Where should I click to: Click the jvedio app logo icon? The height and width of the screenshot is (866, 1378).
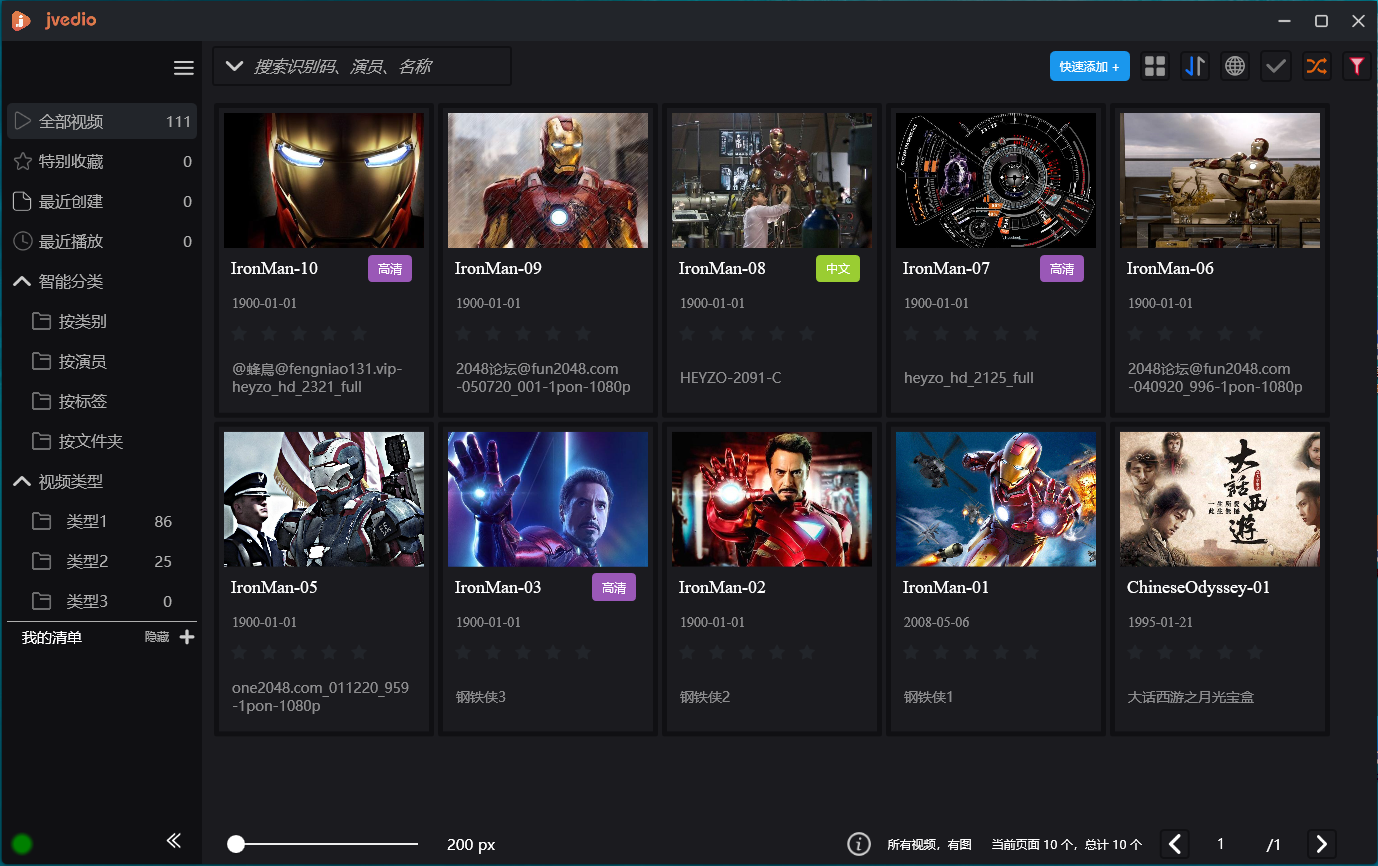21,20
